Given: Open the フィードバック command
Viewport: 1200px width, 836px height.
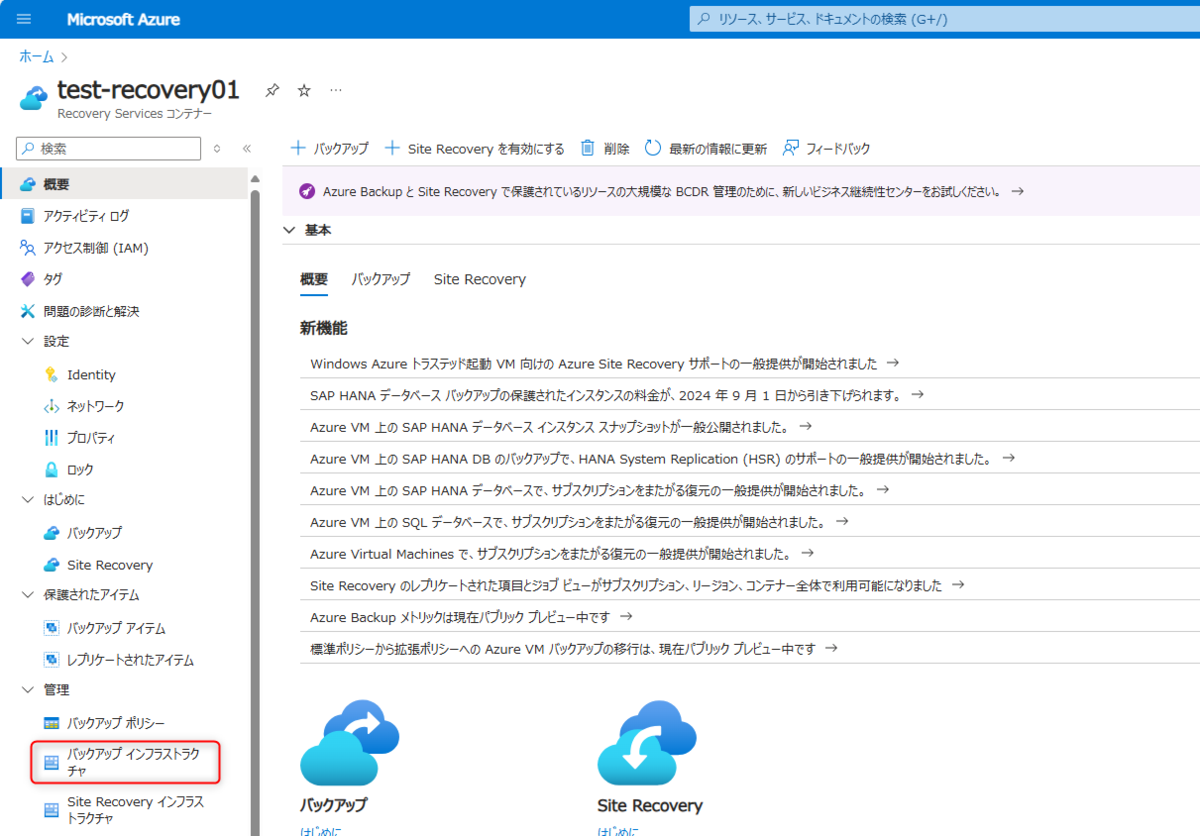Looking at the screenshot, I should [827, 148].
